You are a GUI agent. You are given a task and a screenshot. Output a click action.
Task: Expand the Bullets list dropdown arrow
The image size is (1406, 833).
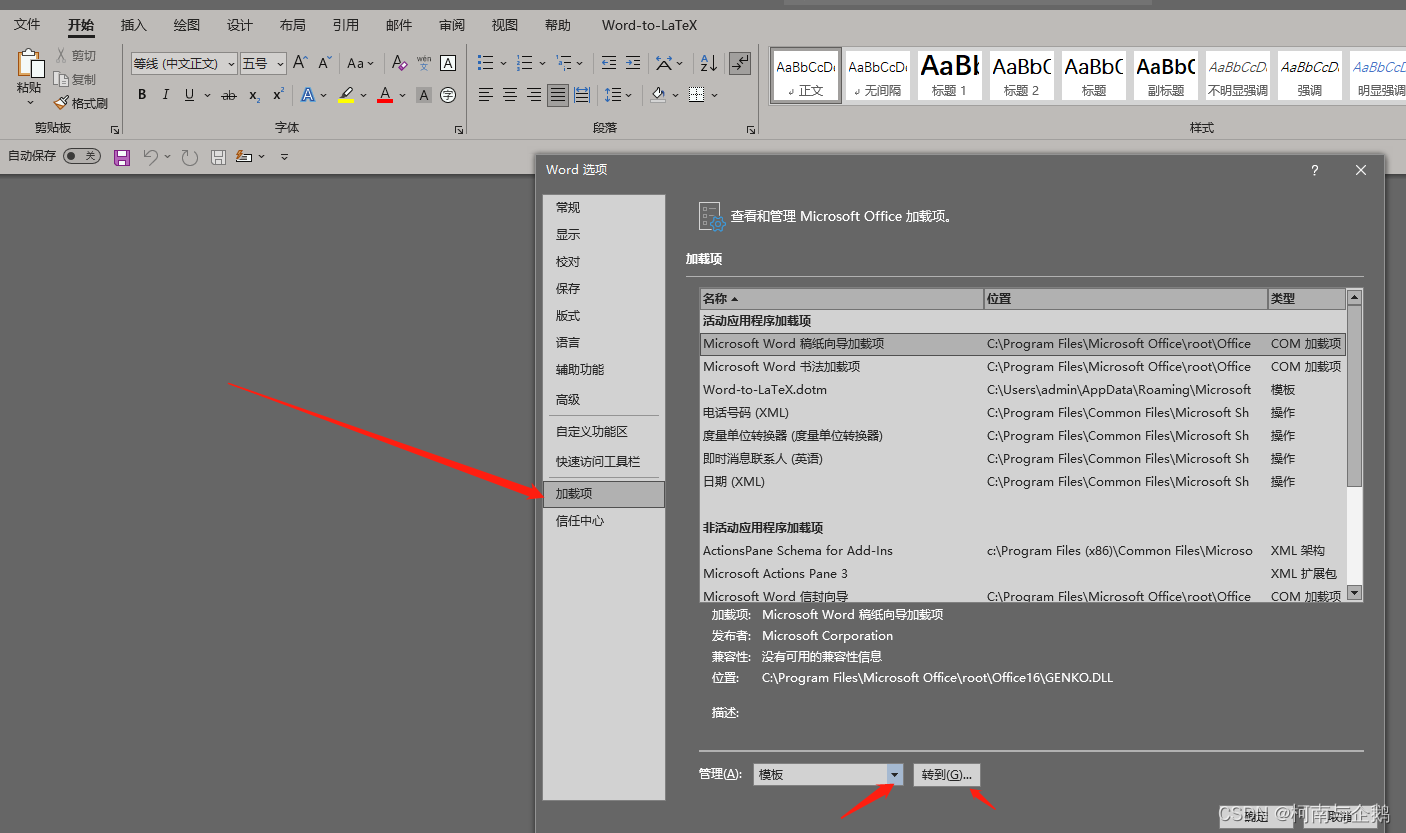coord(503,64)
